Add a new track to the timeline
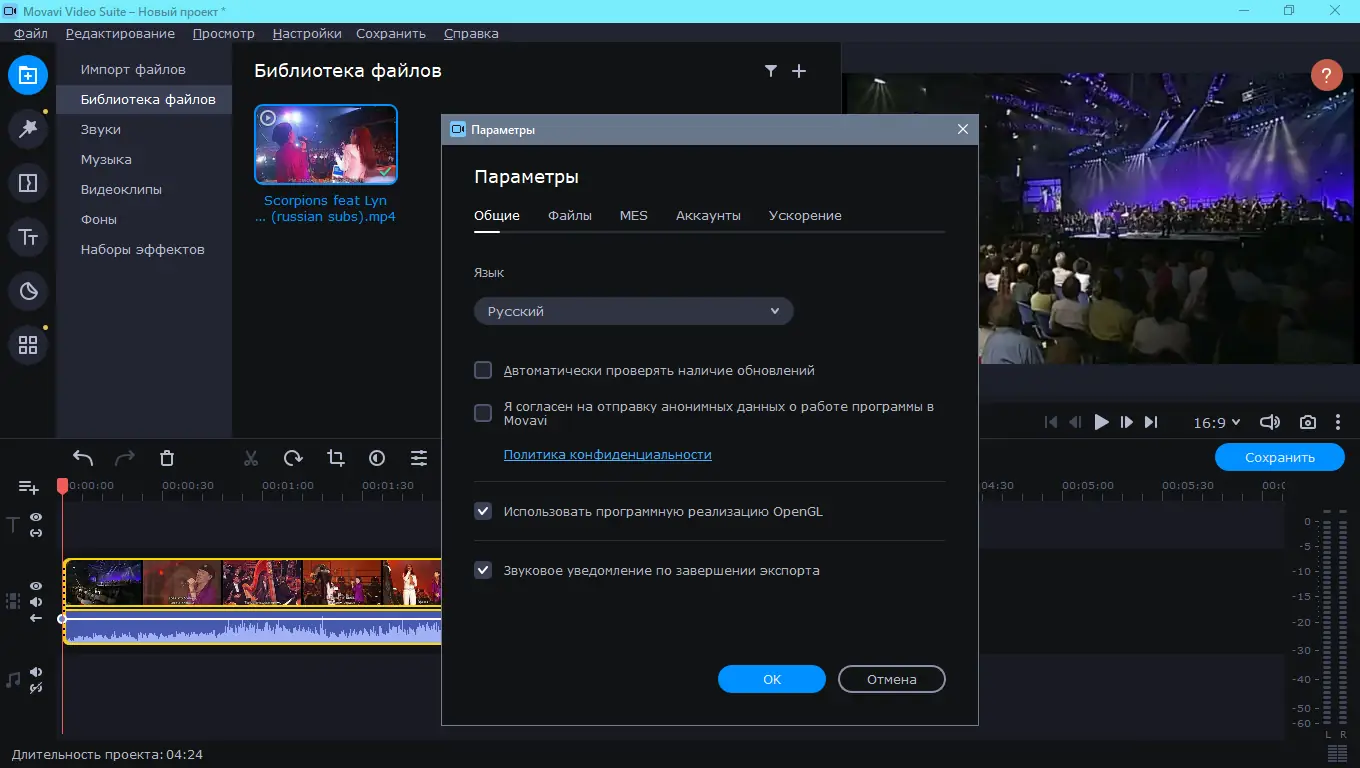The height and width of the screenshot is (768, 1360). pyautogui.click(x=29, y=487)
